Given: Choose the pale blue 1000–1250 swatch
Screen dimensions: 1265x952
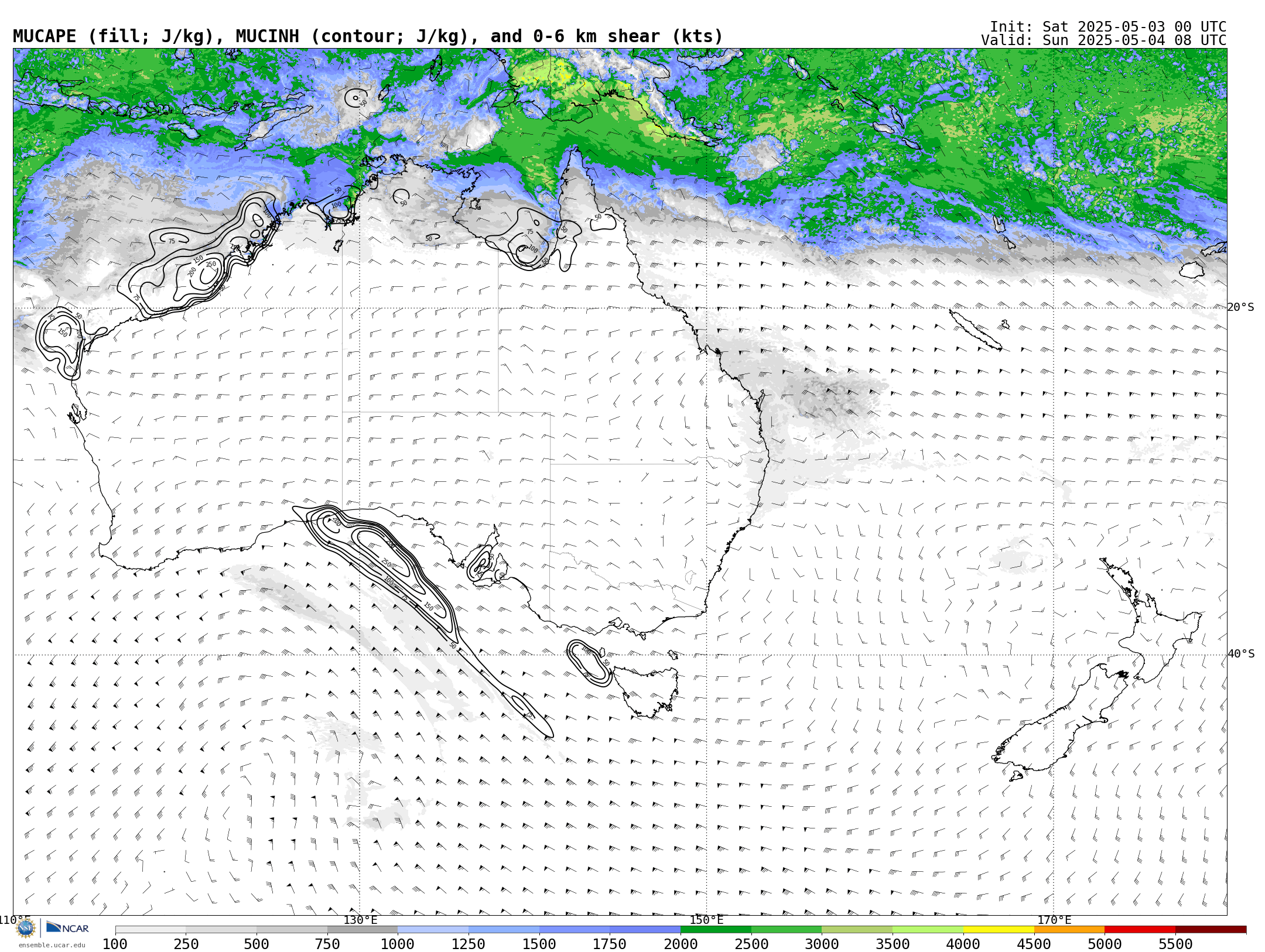Looking at the screenshot, I should point(433,930).
